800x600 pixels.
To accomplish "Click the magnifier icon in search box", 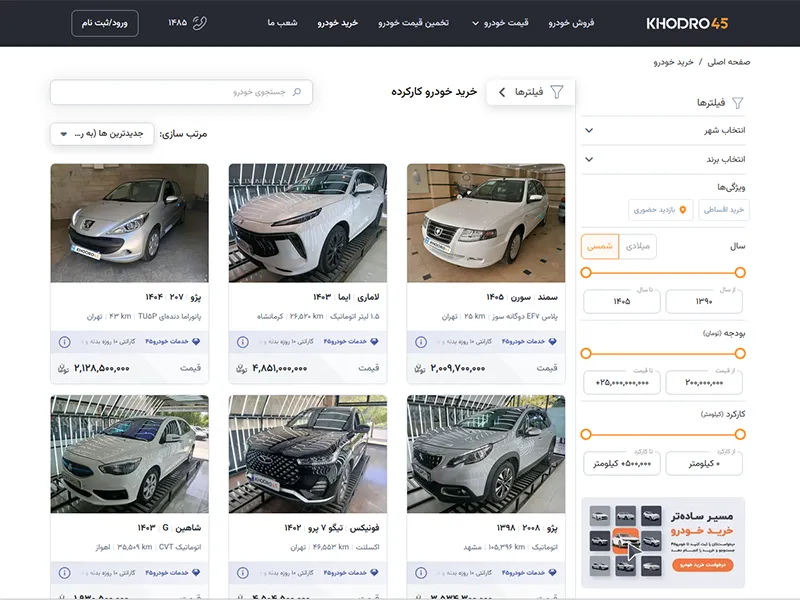I will 297,92.
